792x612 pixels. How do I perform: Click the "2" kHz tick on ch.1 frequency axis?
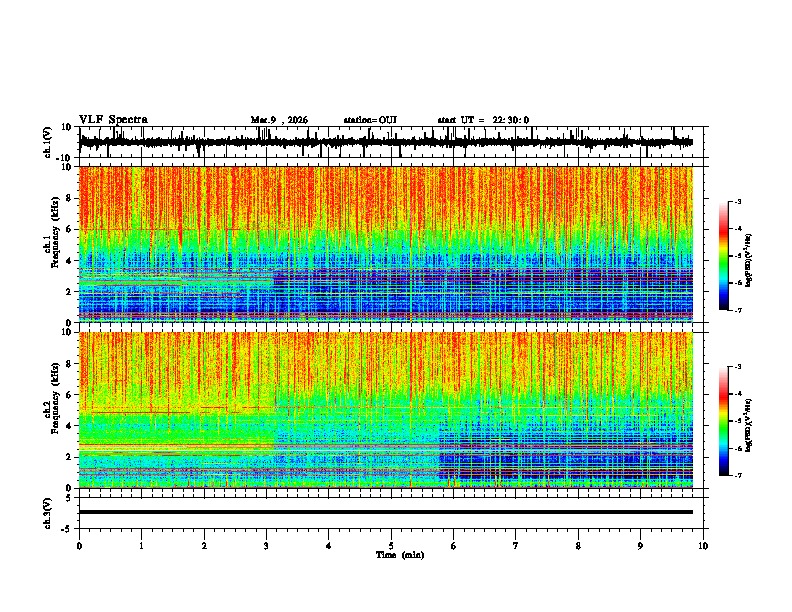[69, 292]
